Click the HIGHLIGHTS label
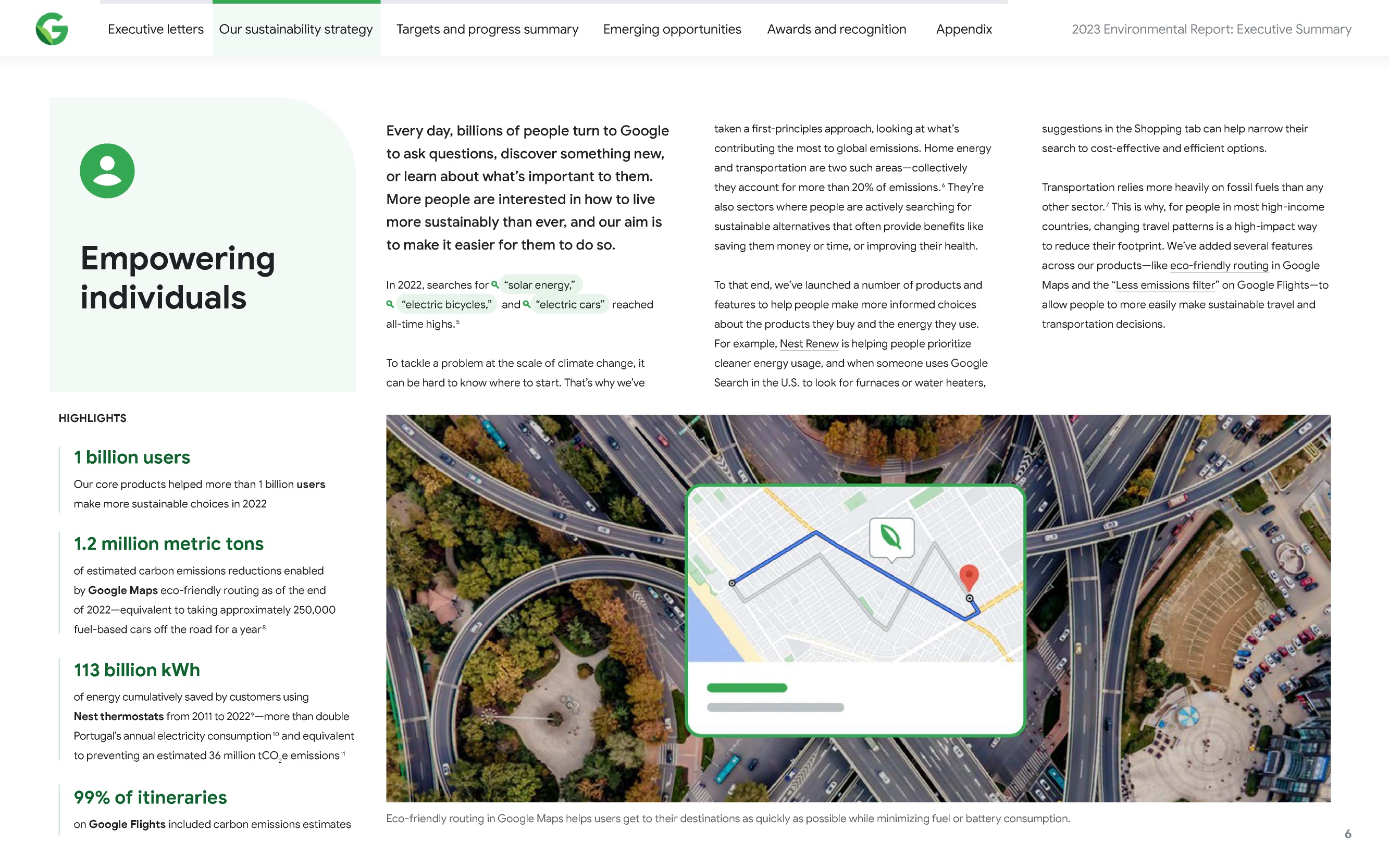Screen dimensions: 1389x868 (x=92, y=418)
